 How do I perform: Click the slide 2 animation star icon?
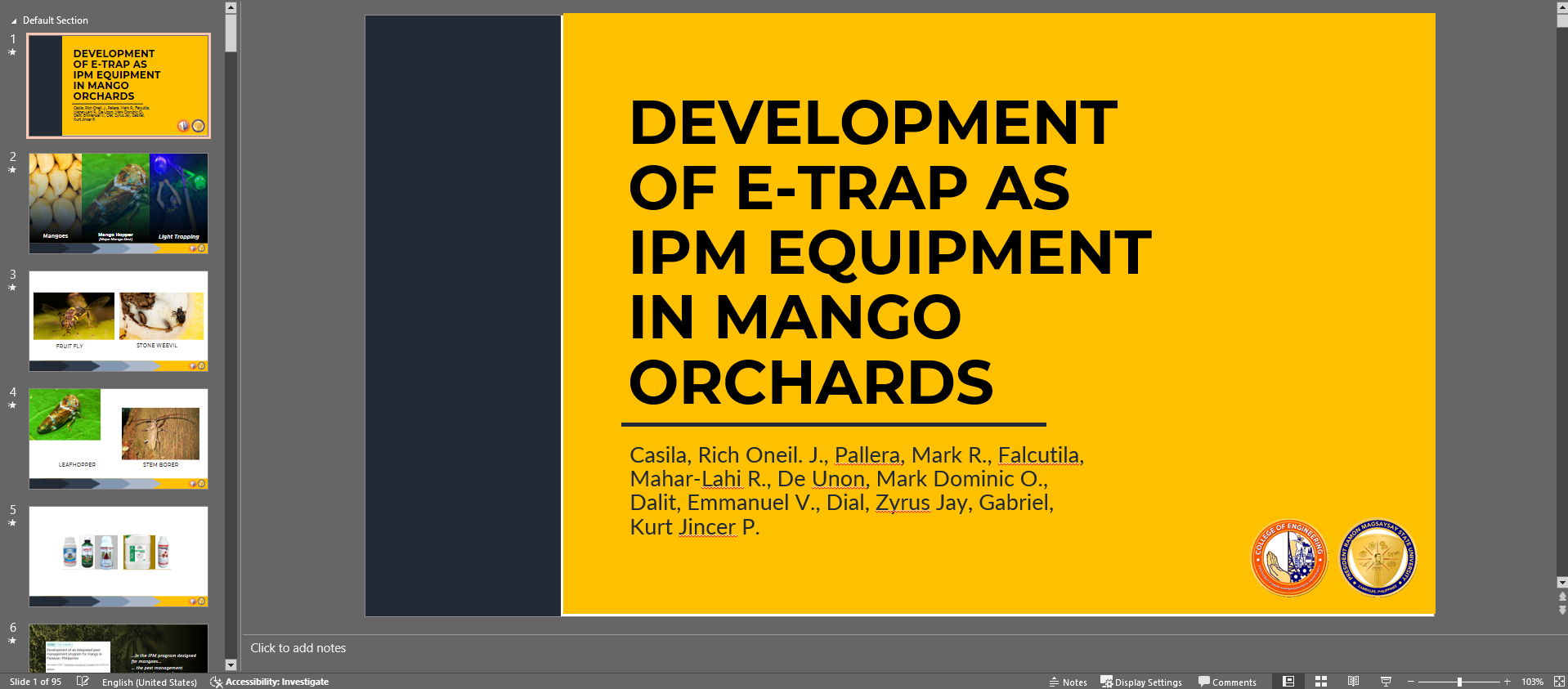point(12,170)
